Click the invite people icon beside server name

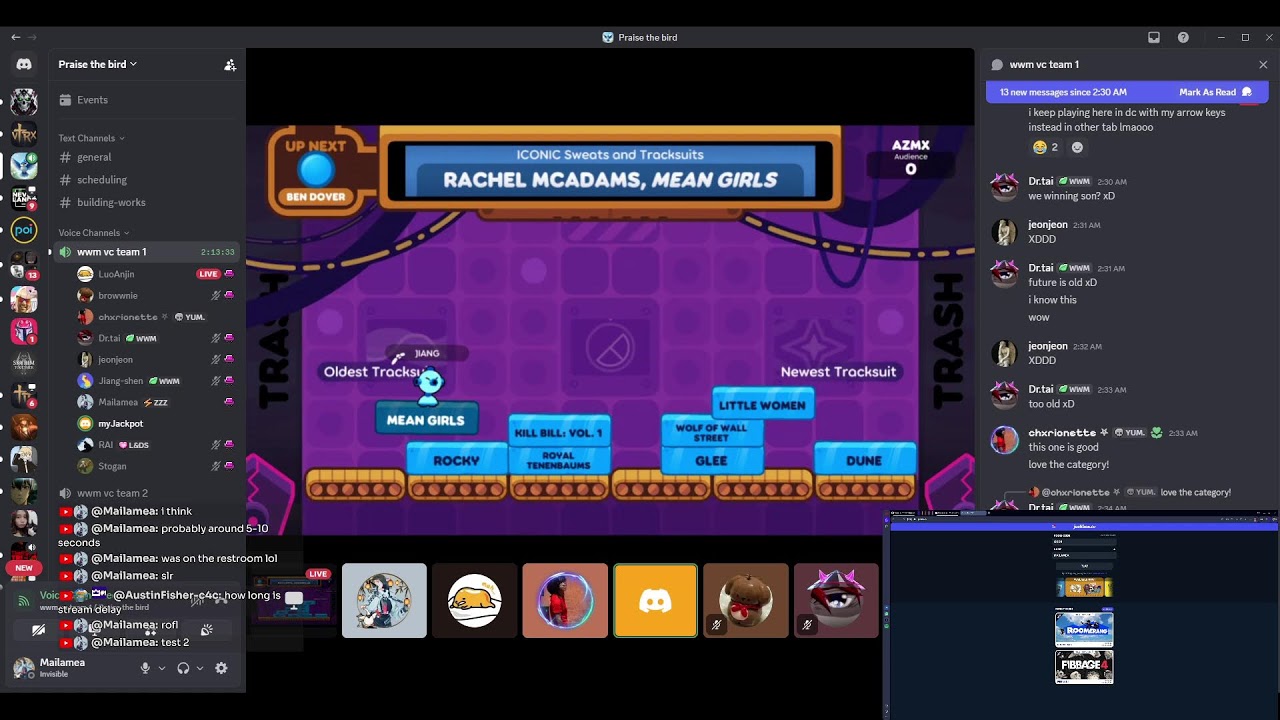pos(230,65)
